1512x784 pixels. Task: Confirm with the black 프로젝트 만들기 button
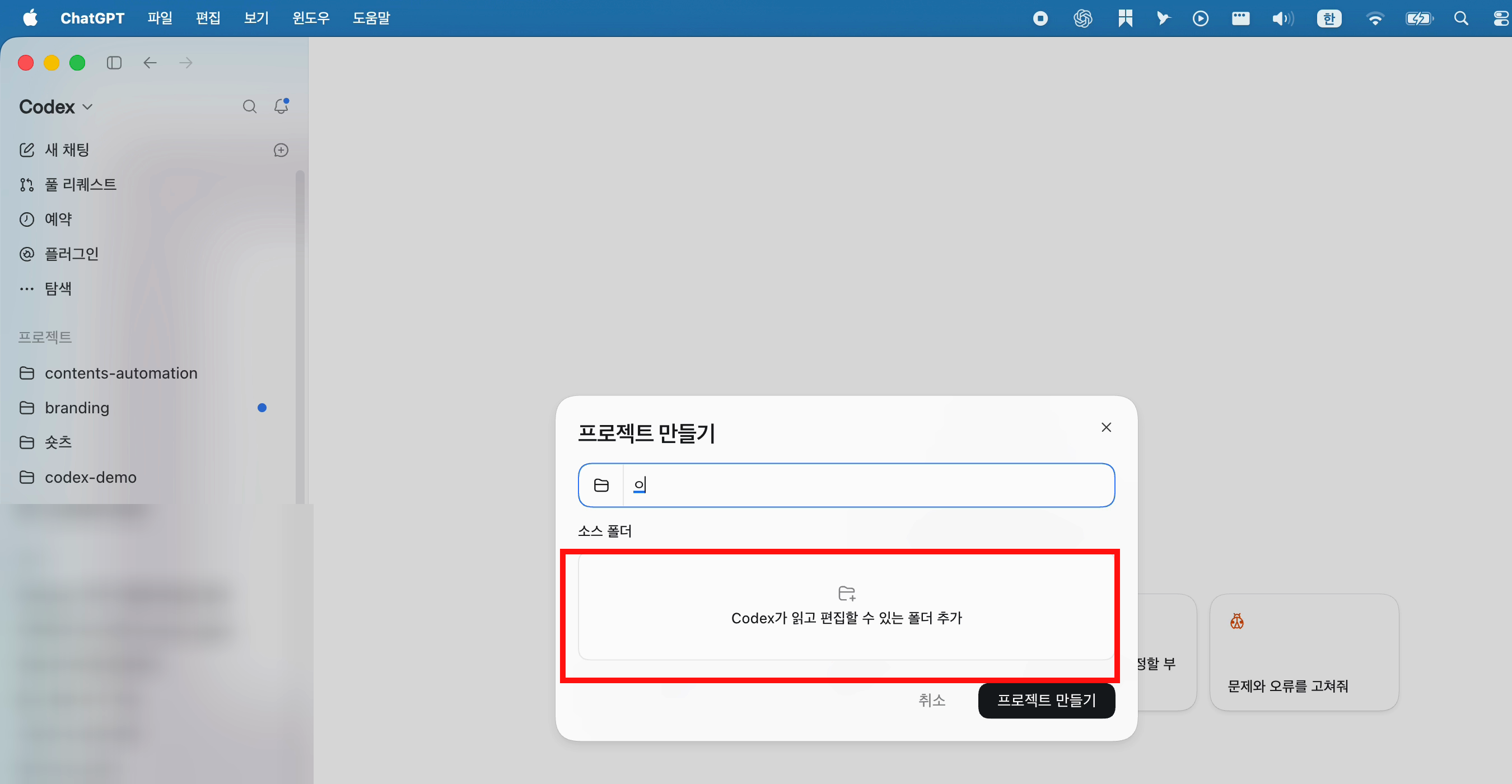pyautogui.click(x=1047, y=700)
